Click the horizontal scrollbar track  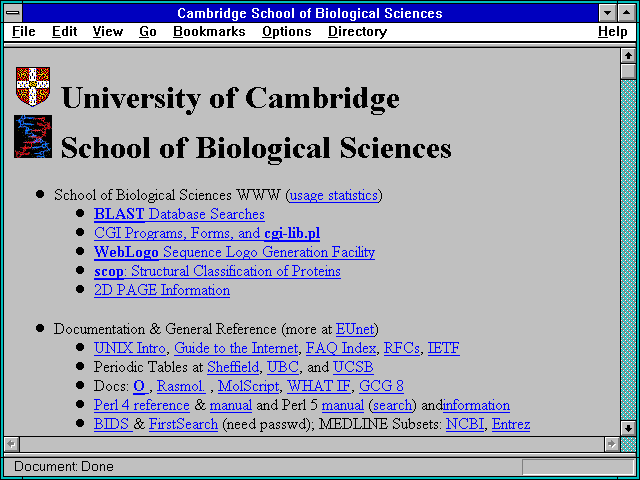point(312,444)
